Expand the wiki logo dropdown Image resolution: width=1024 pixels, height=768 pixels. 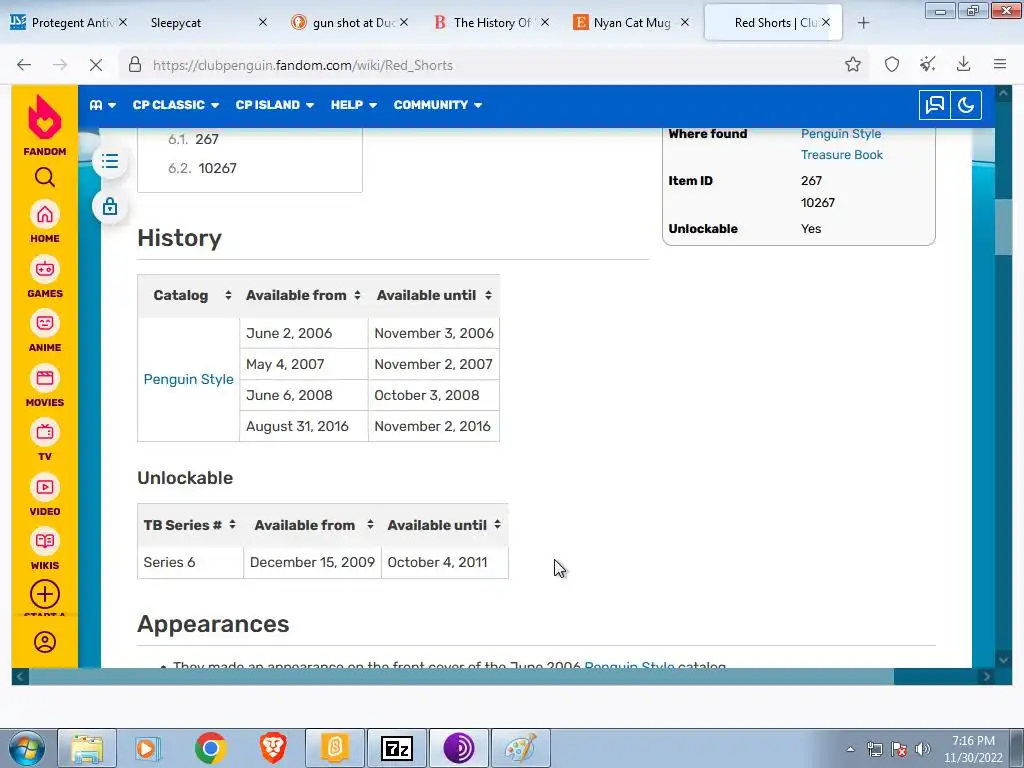[103, 105]
